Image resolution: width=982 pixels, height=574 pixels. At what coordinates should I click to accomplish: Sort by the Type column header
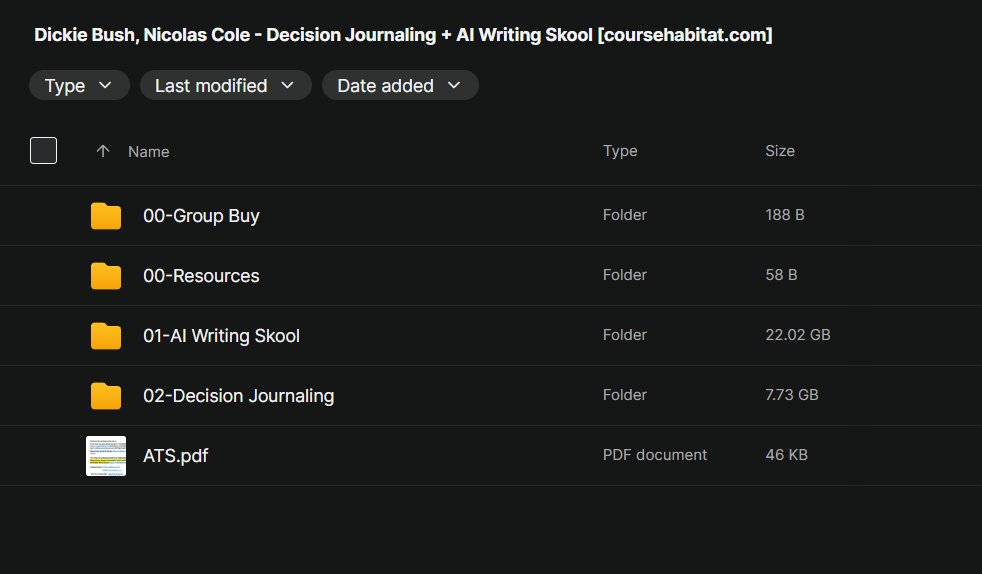click(620, 151)
